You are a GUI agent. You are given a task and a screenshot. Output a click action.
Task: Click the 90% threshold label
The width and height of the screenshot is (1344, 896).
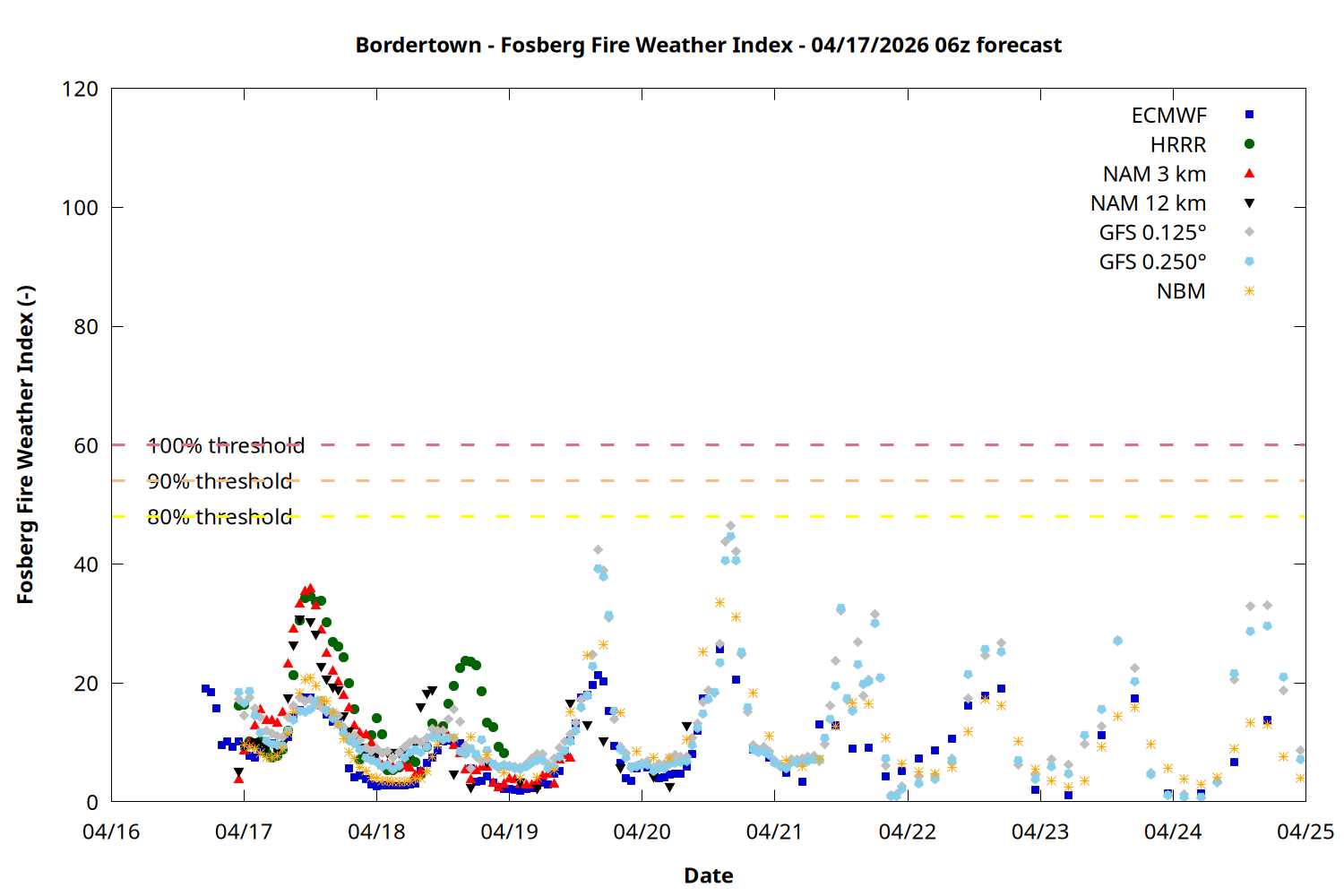click(220, 481)
